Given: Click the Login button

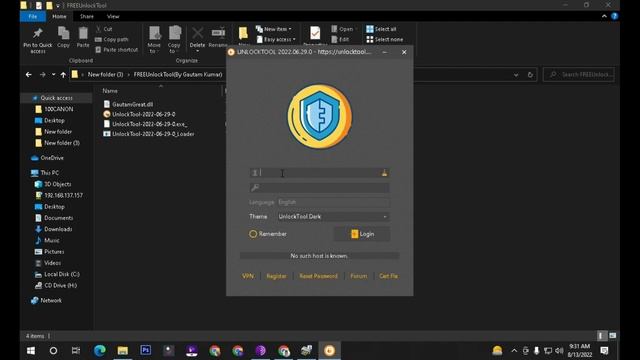Looking at the screenshot, I should (x=362, y=234).
